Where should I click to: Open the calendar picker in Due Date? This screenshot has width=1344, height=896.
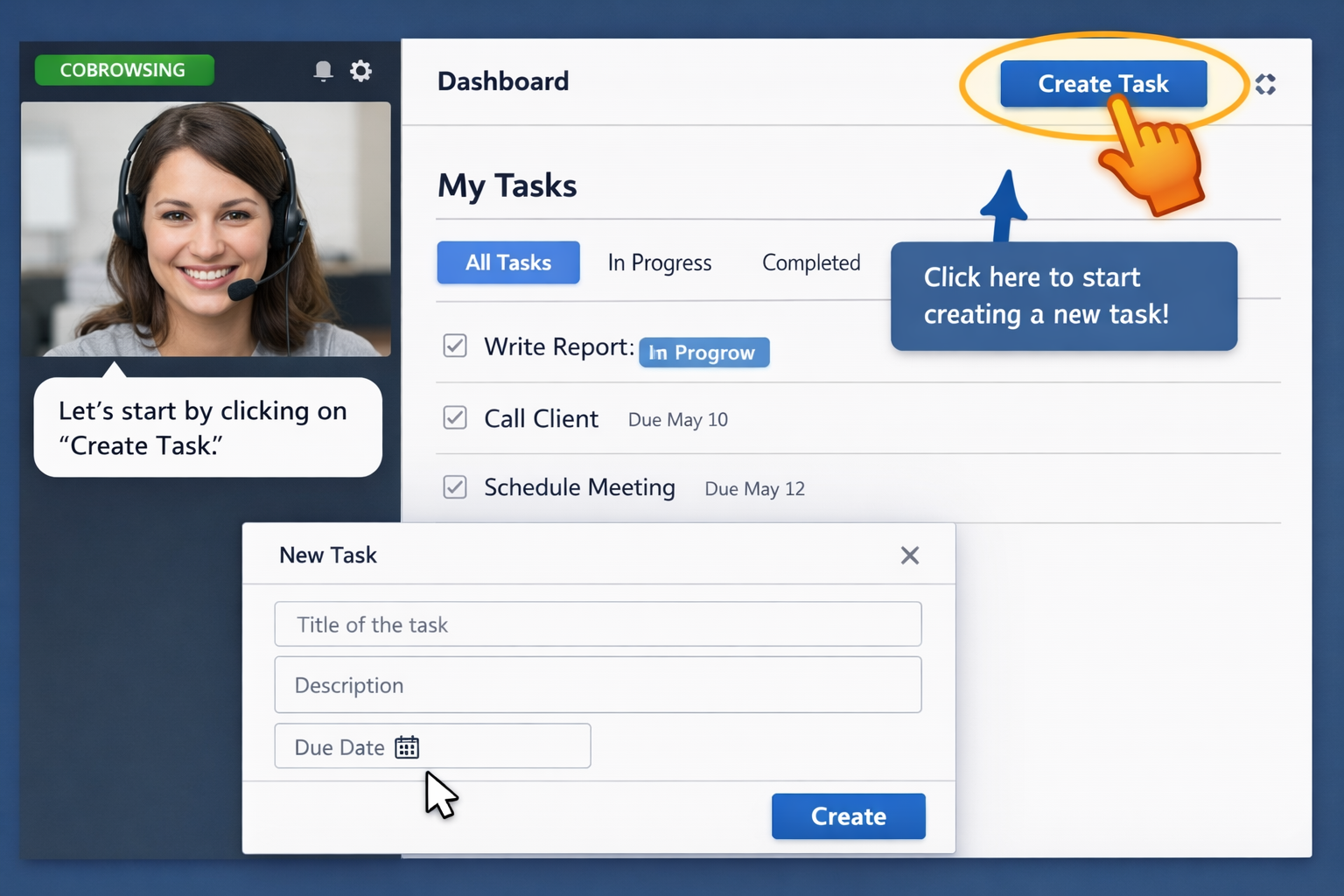pos(407,747)
